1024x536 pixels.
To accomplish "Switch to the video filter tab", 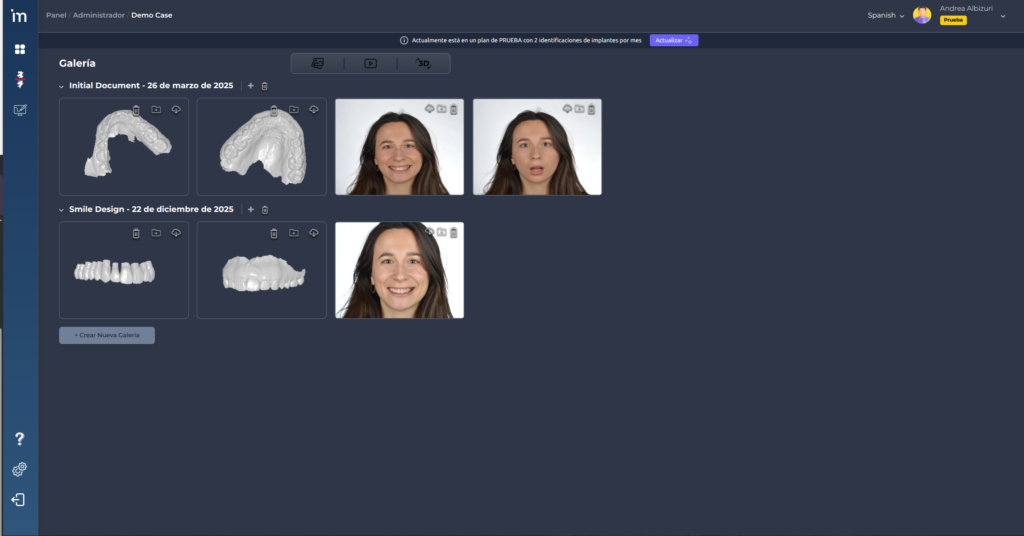I will point(370,63).
